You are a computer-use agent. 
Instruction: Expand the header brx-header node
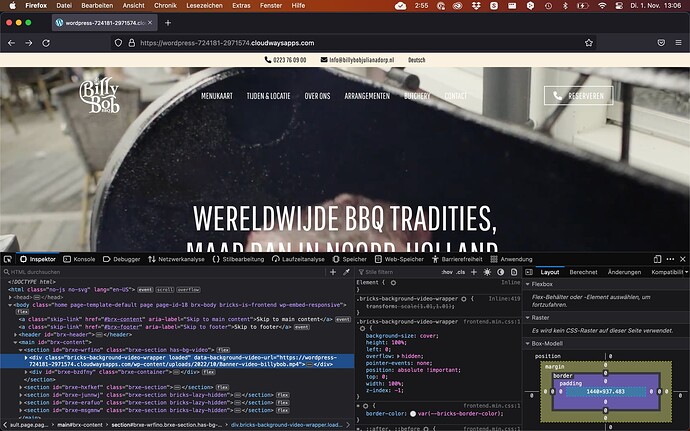coord(15,335)
